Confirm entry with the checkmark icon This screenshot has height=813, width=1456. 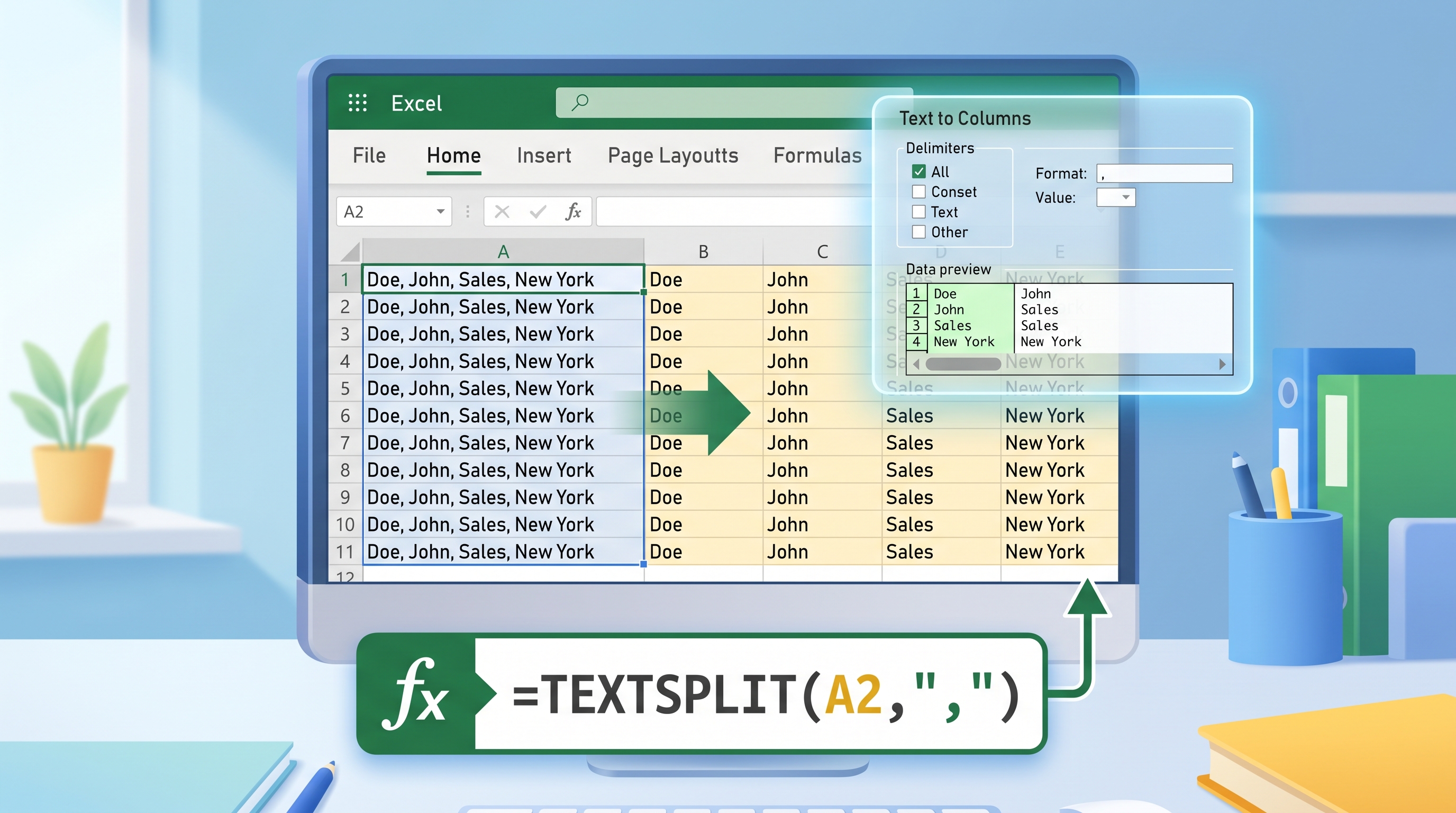(538, 211)
